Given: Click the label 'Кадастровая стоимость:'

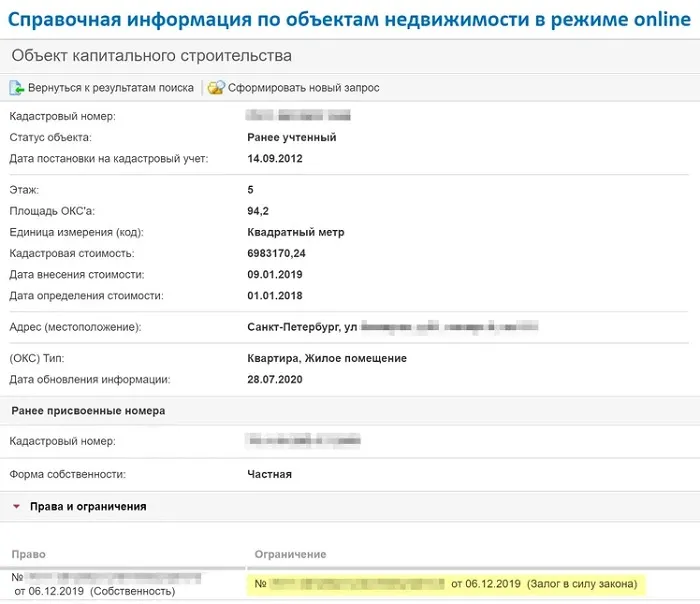Looking at the screenshot, I should [72, 253].
